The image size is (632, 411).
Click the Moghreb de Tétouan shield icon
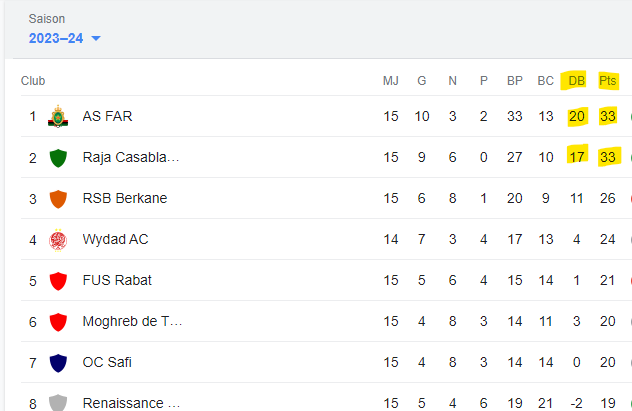[x=58, y=321]
